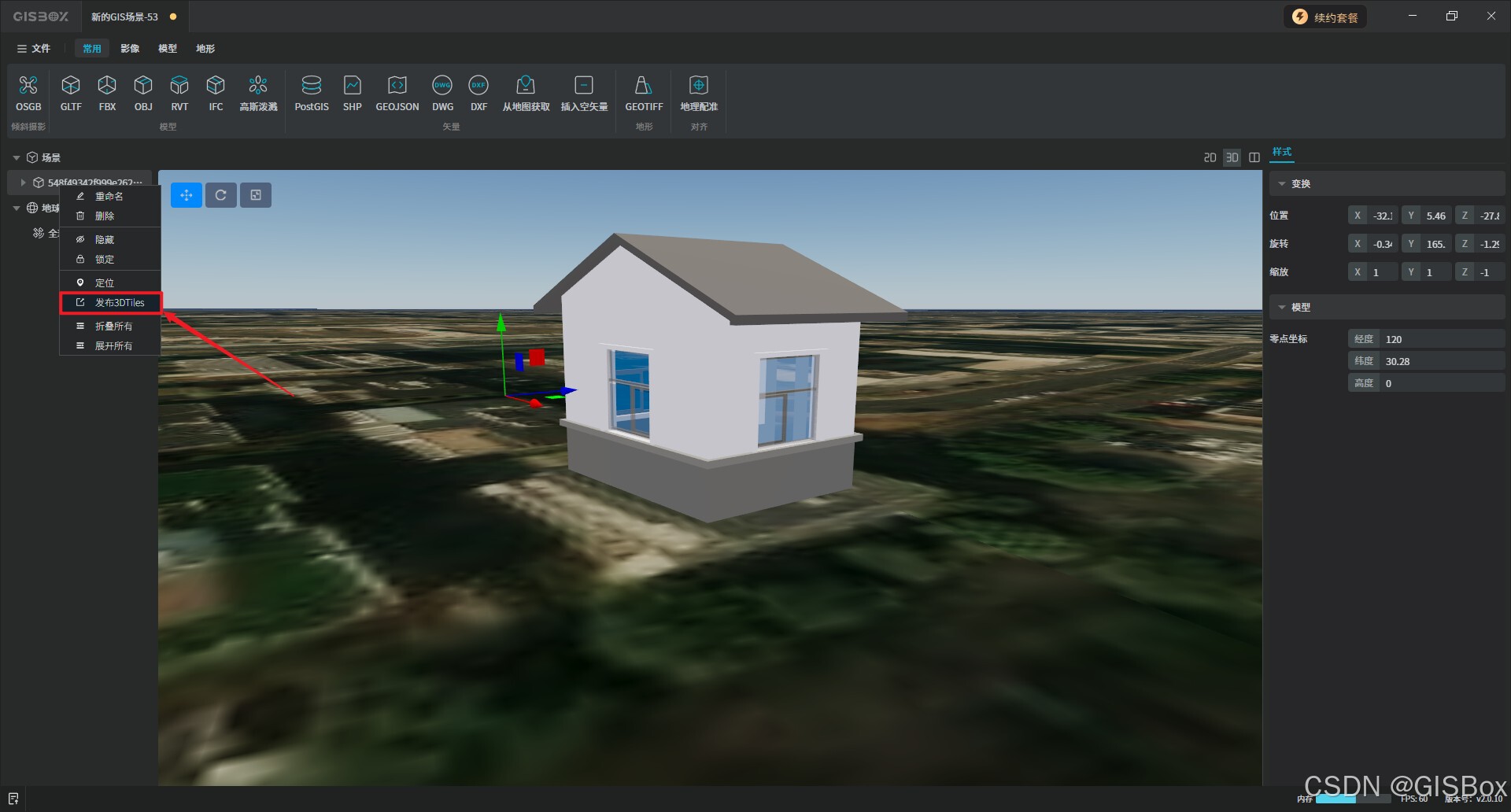
Task: Switch to the 地形 terrain ribbon tab
Action: (205, 49)
